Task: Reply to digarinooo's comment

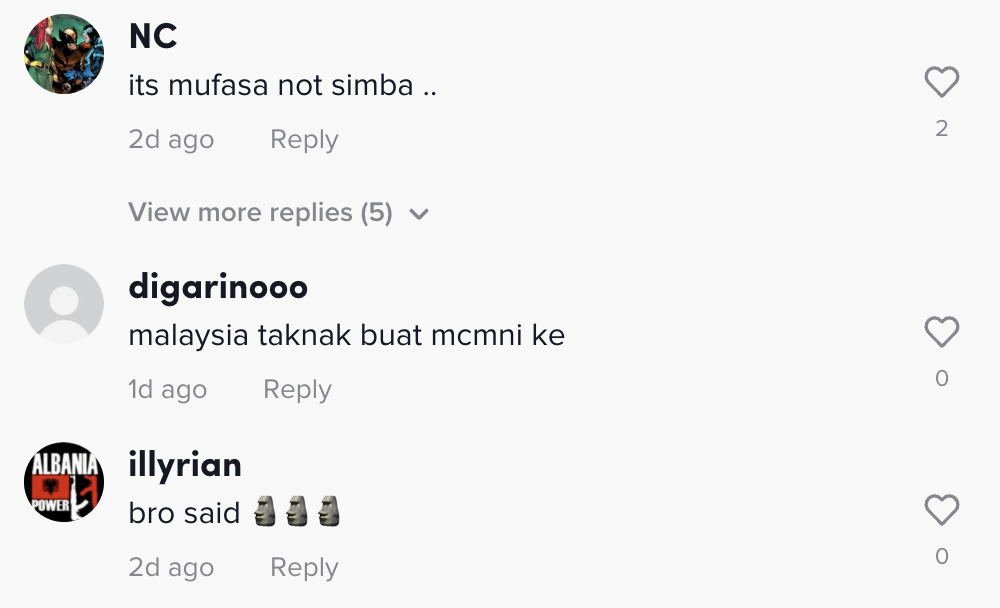Action: click(297, 390)
